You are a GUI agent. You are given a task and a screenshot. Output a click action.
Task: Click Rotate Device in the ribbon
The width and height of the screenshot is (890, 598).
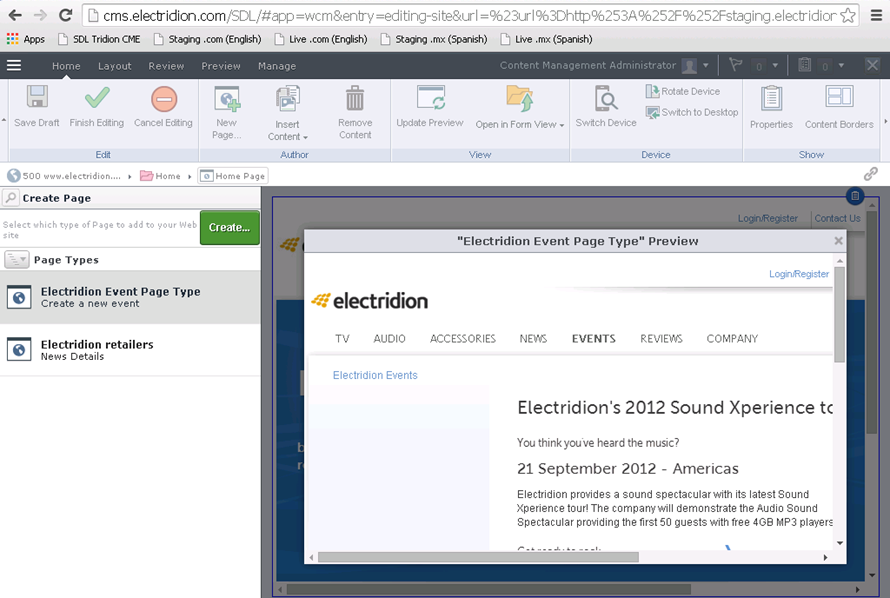coord(683,91)
